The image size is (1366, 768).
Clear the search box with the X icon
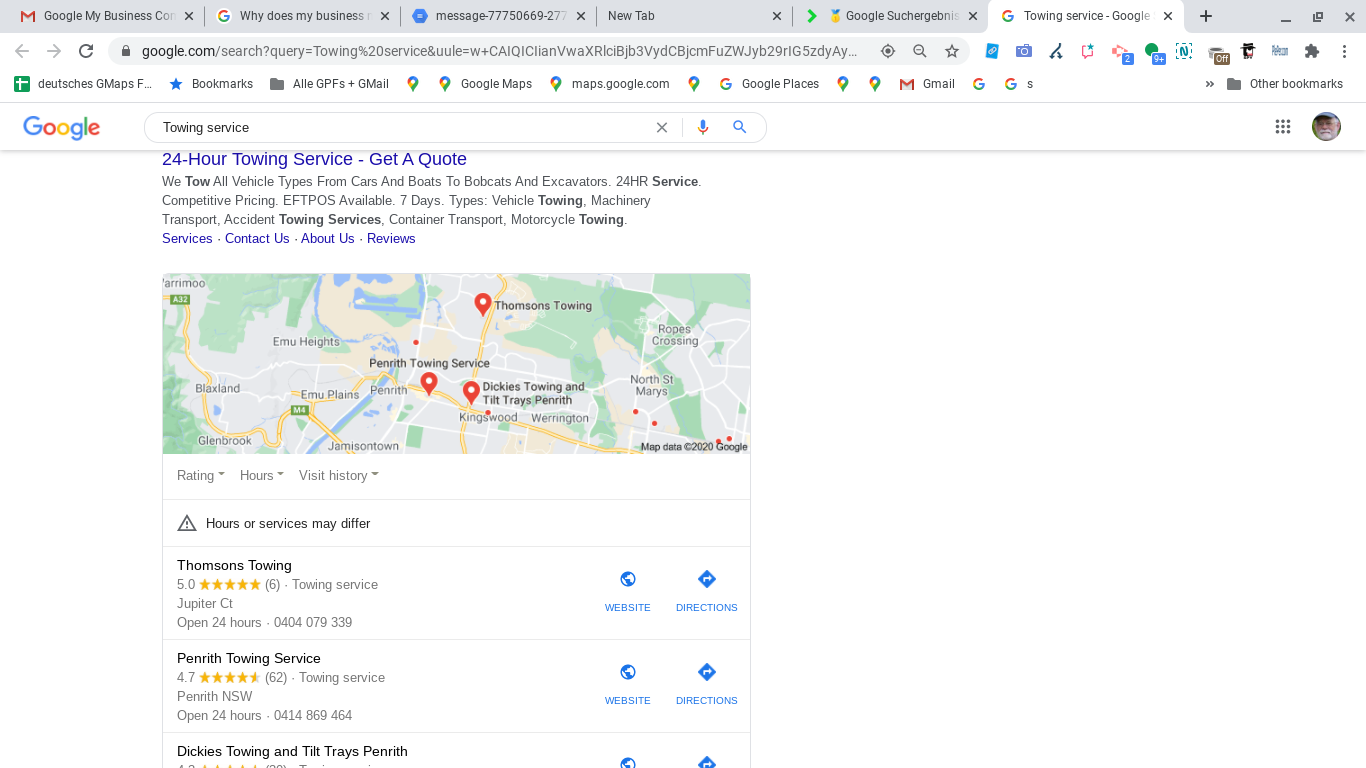point(661,127)
